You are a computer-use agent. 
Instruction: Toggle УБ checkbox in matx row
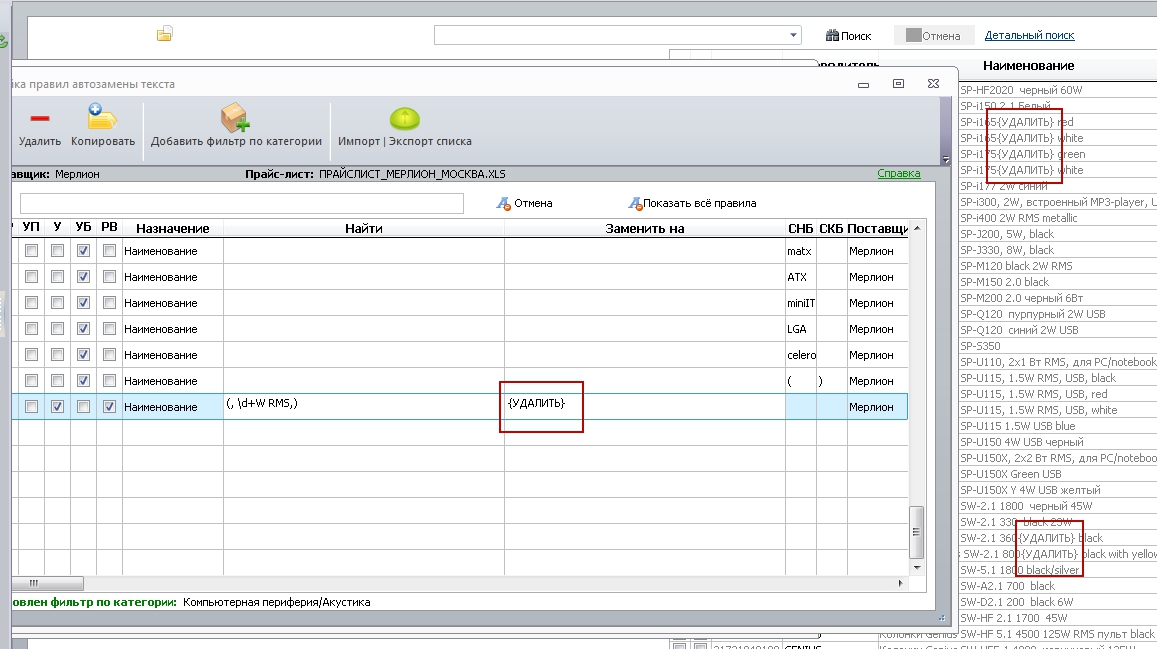[83, 251]
